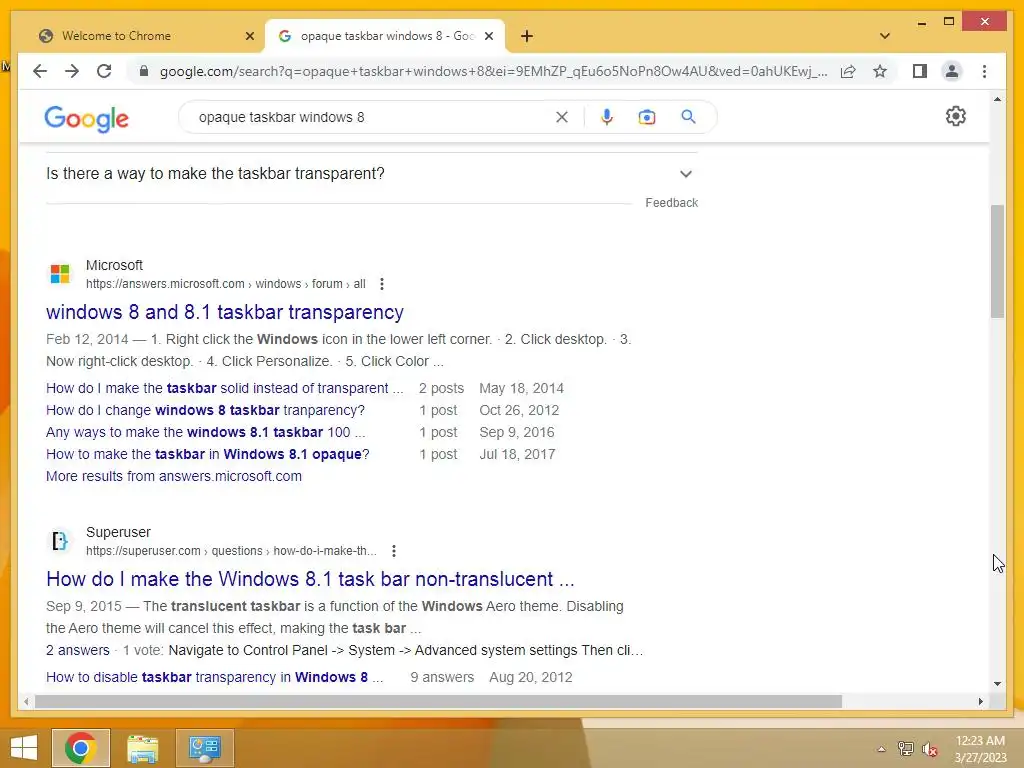
Task: Open Google quick settings gear
Action: coord(955,116)
